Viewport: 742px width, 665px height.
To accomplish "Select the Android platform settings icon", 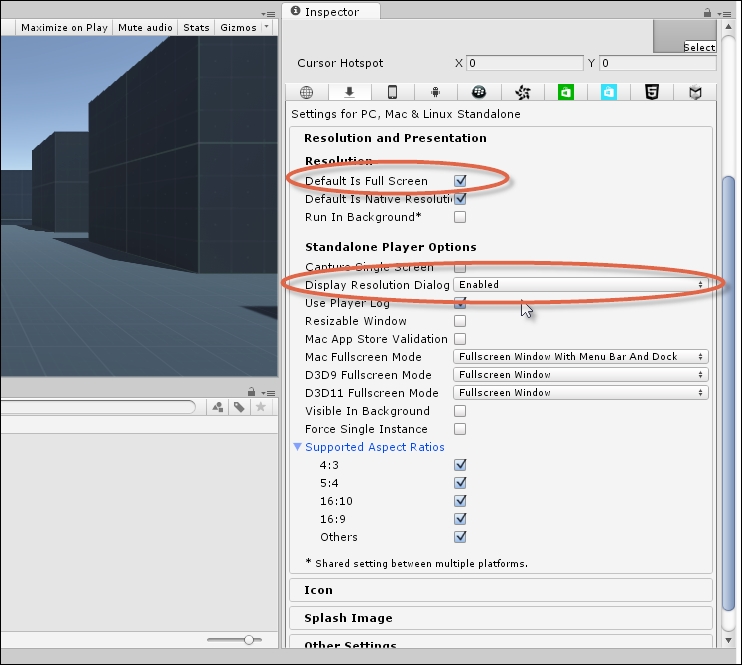I will (x=436, y=92).
